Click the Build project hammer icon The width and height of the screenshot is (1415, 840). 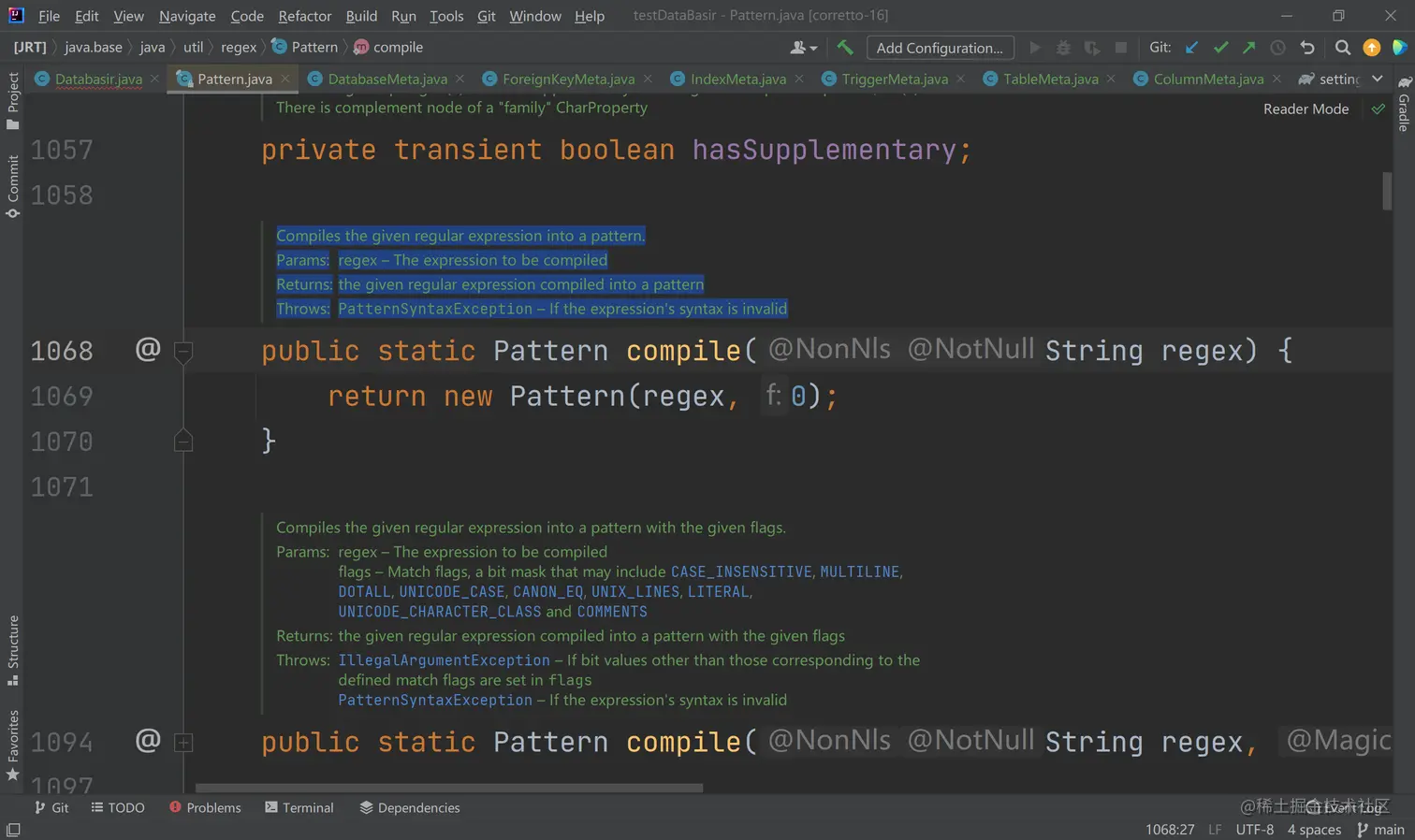(x=845, y=47)
